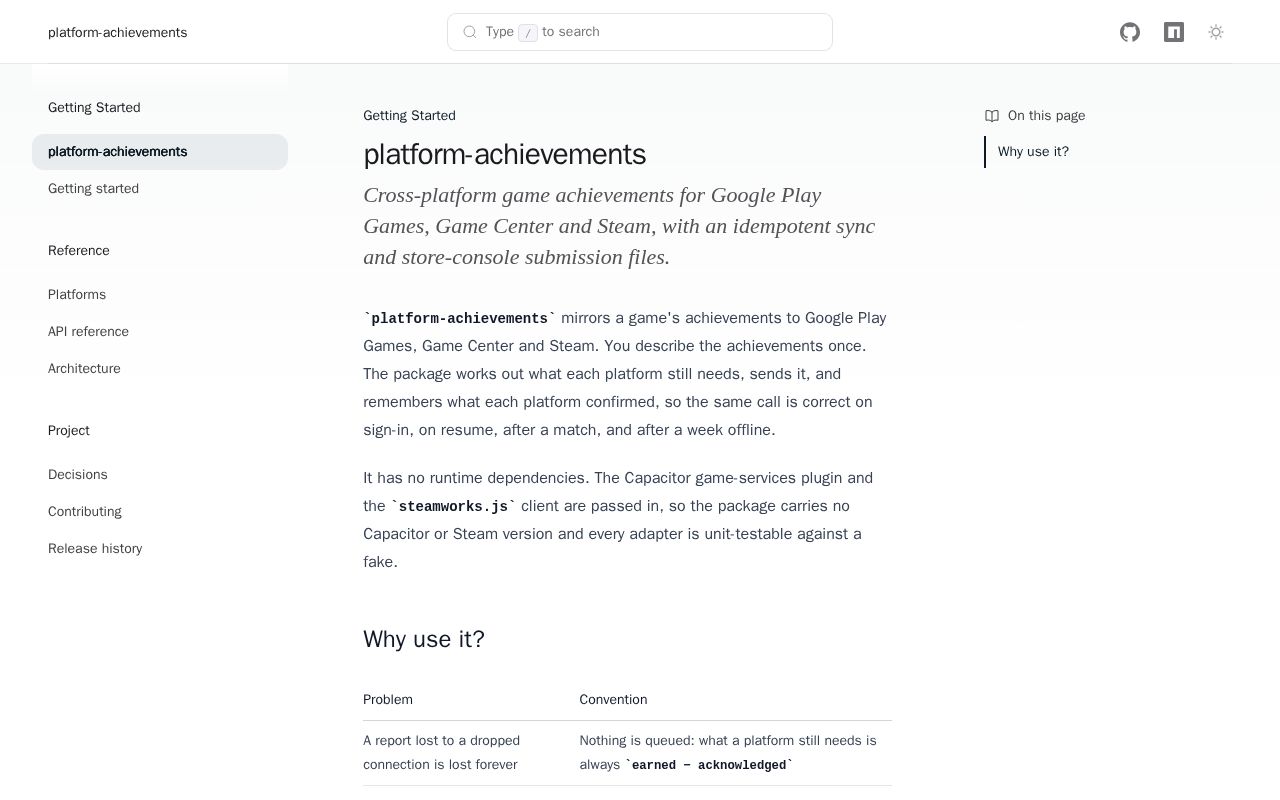The width and height of the screenshot is (1280, 800).
Task: Click the 'Getting Started' sidebar group heading
Action: click(x=94, y=108)
